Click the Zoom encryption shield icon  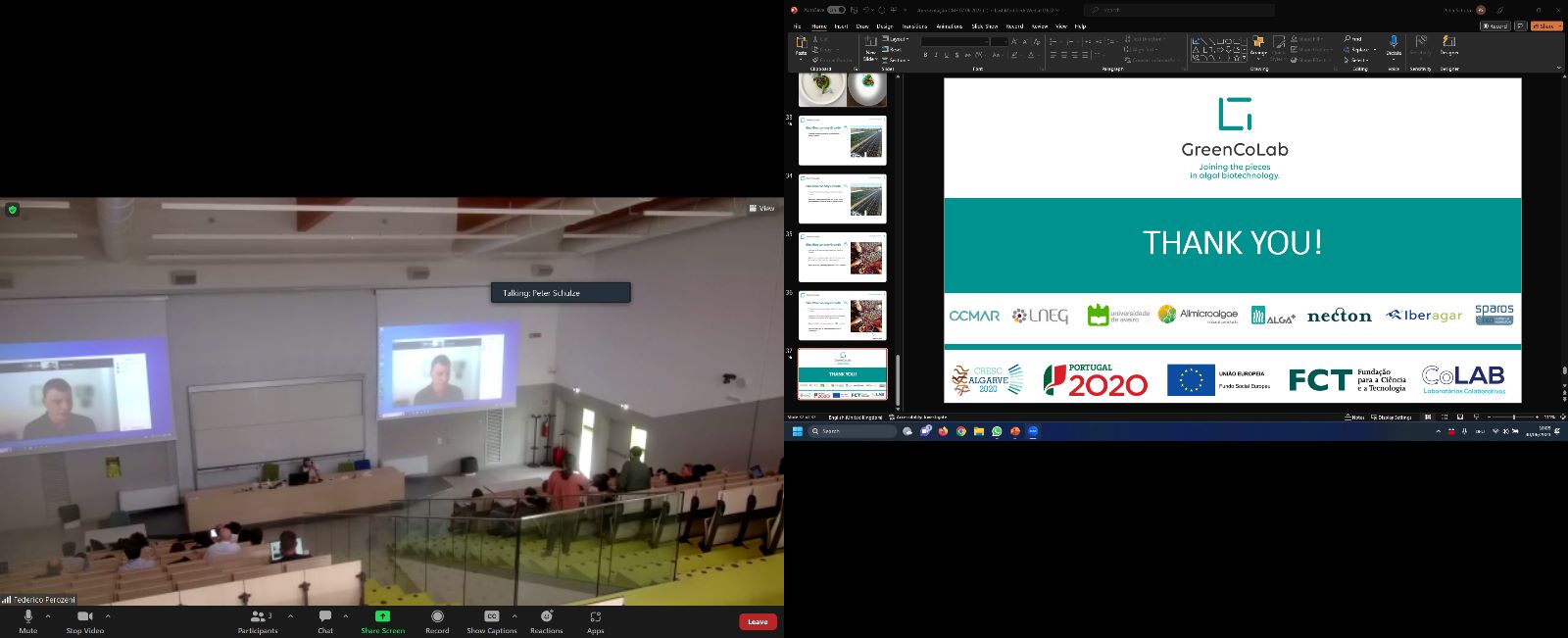pos(12,209)
